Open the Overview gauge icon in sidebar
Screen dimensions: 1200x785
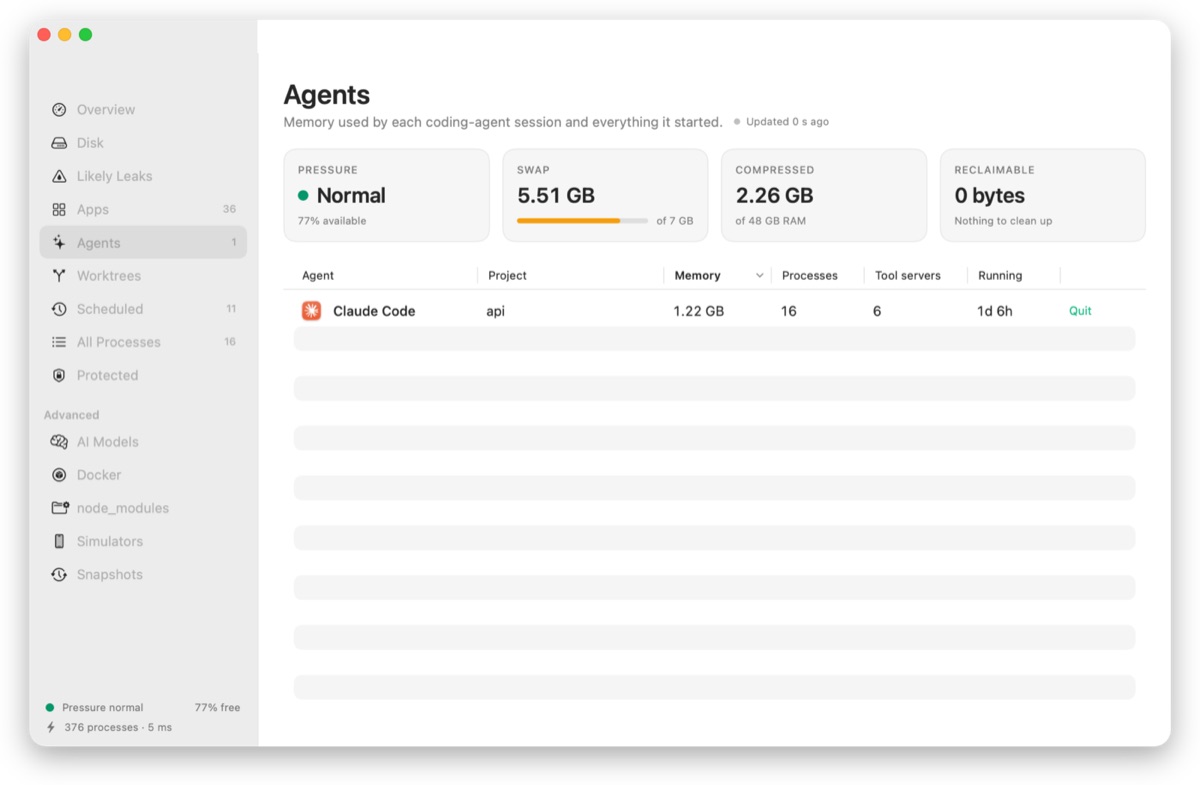pos(59,110)
